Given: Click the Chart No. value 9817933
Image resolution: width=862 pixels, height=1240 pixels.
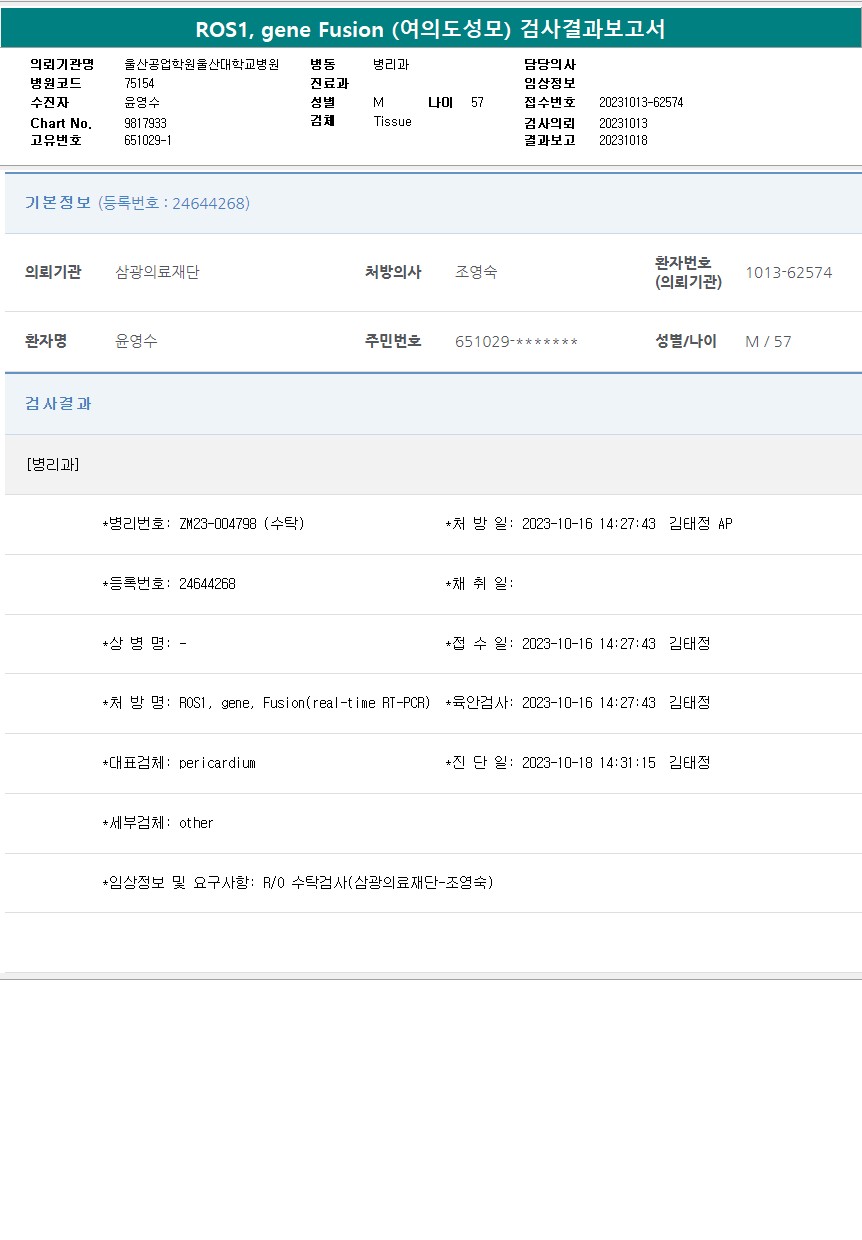Looking at the screenshot, I should pos(145,123).
